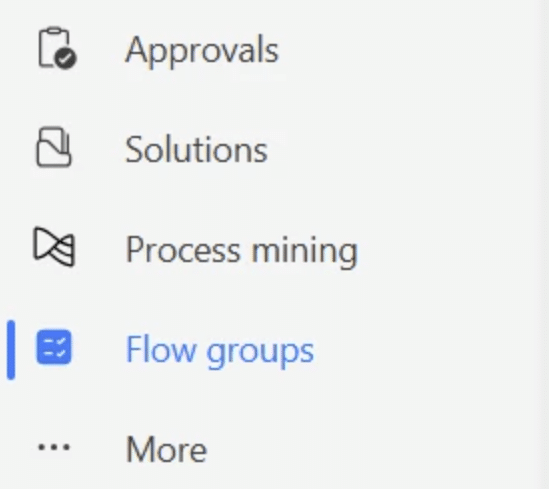
Task: Show additional items via More ellipsis
Action: [54, 447]
